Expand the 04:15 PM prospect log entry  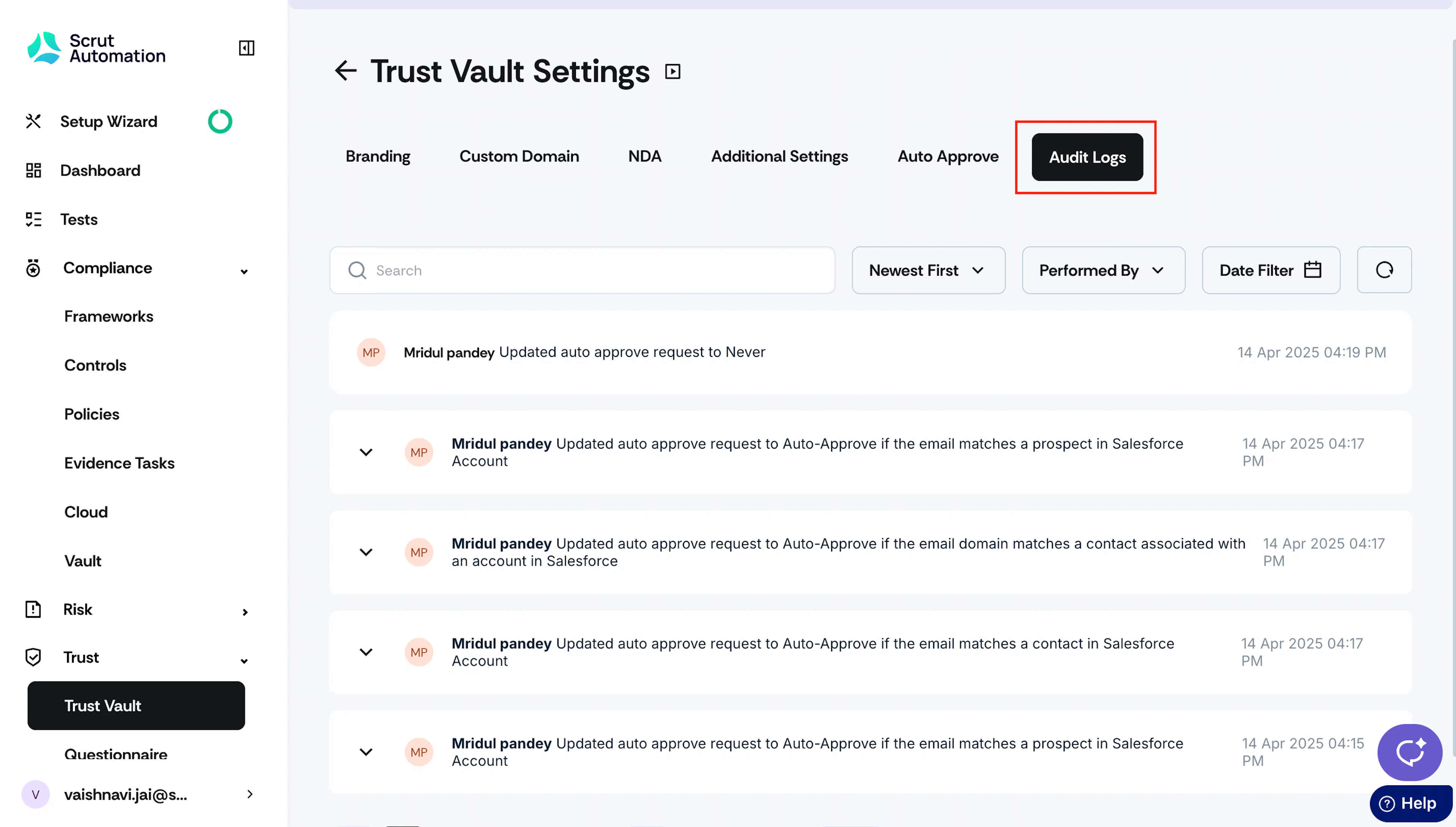tap(366, 752)
